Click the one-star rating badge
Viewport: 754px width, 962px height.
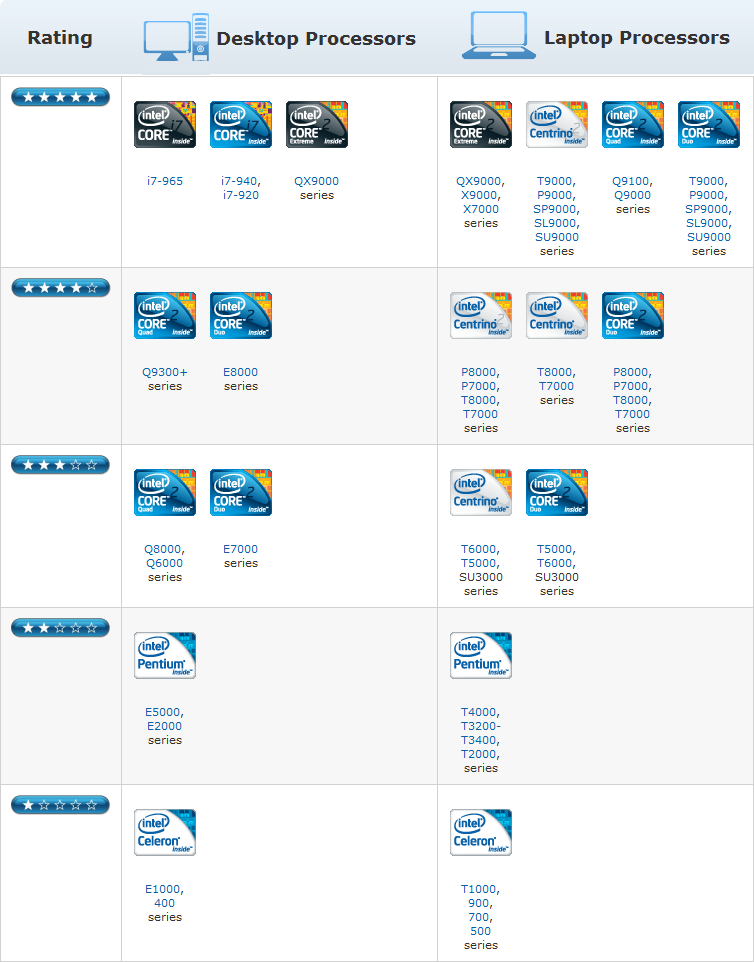(x=60, y=805)
